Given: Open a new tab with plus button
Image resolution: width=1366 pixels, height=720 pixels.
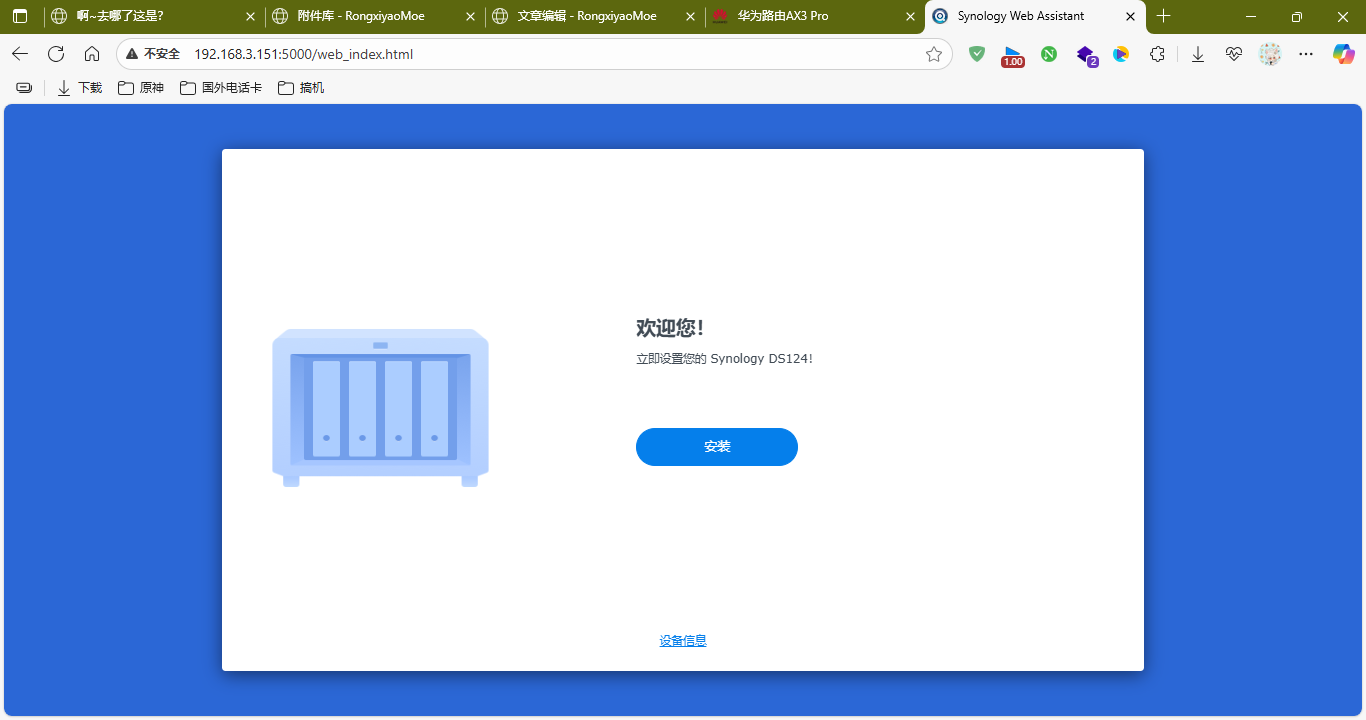Looking at the screenshot, I should pyautogui.click(x=1163, y=16).
